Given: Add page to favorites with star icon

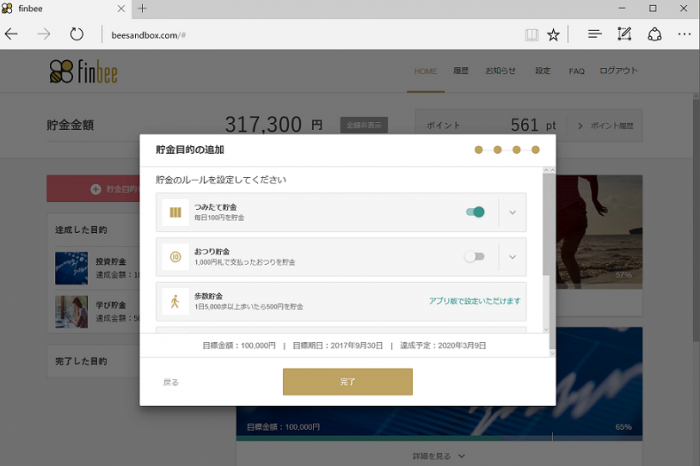Looking at the screenshot, I should [553, 35].
